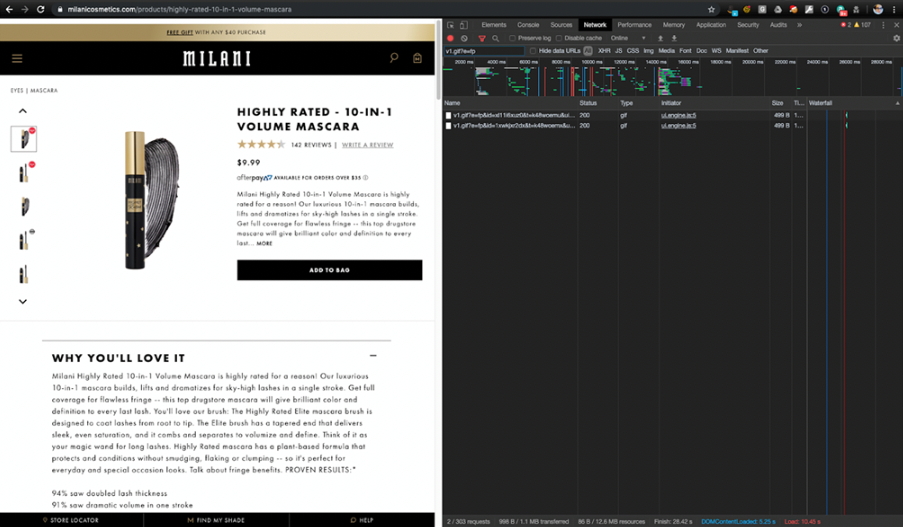The image size is (903, 527).
Task: Show more DevTools tabs with chevrons
Action: point(799,25)
